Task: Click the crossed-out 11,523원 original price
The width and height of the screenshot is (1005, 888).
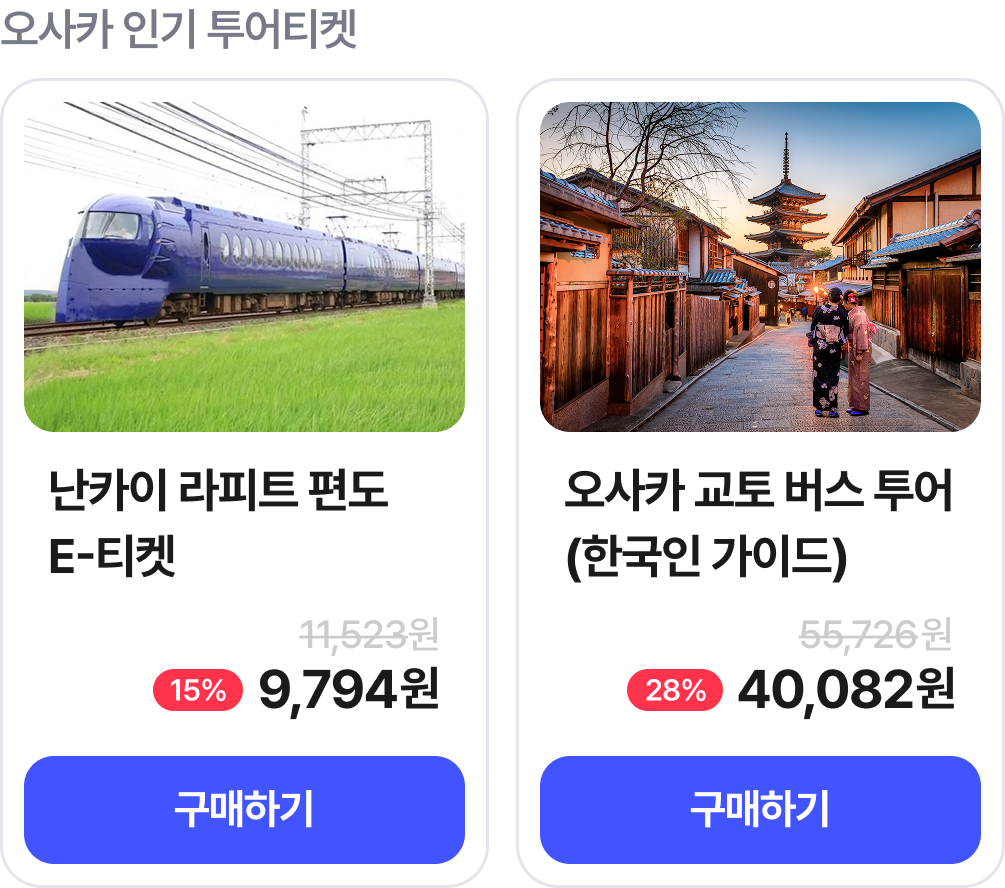Action: [369, 634]
